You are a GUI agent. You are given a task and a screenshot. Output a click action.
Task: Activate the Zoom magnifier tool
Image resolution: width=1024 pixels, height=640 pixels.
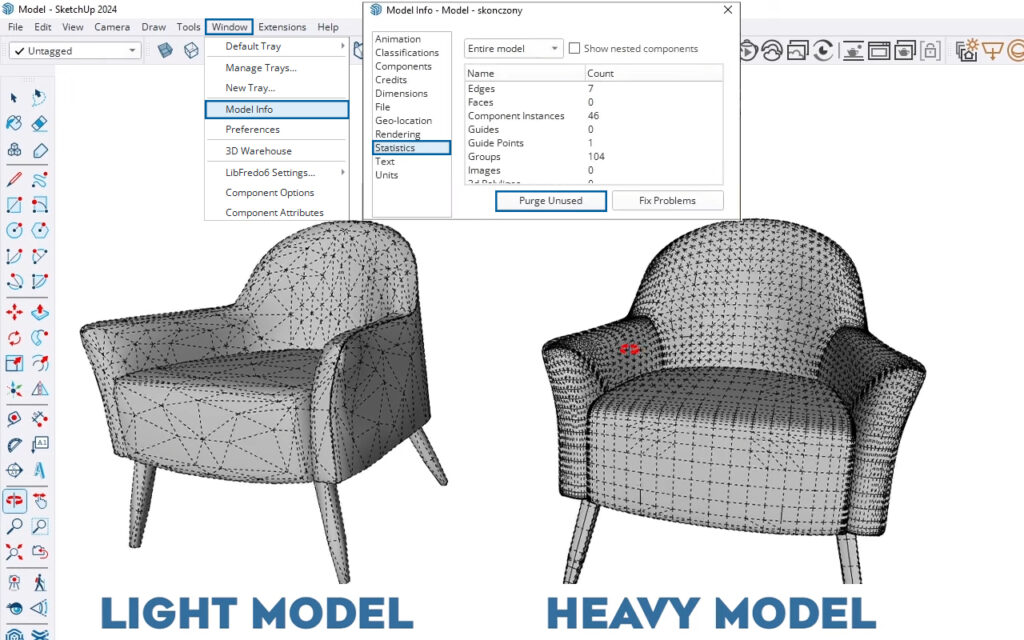click(x=14, y=526)
